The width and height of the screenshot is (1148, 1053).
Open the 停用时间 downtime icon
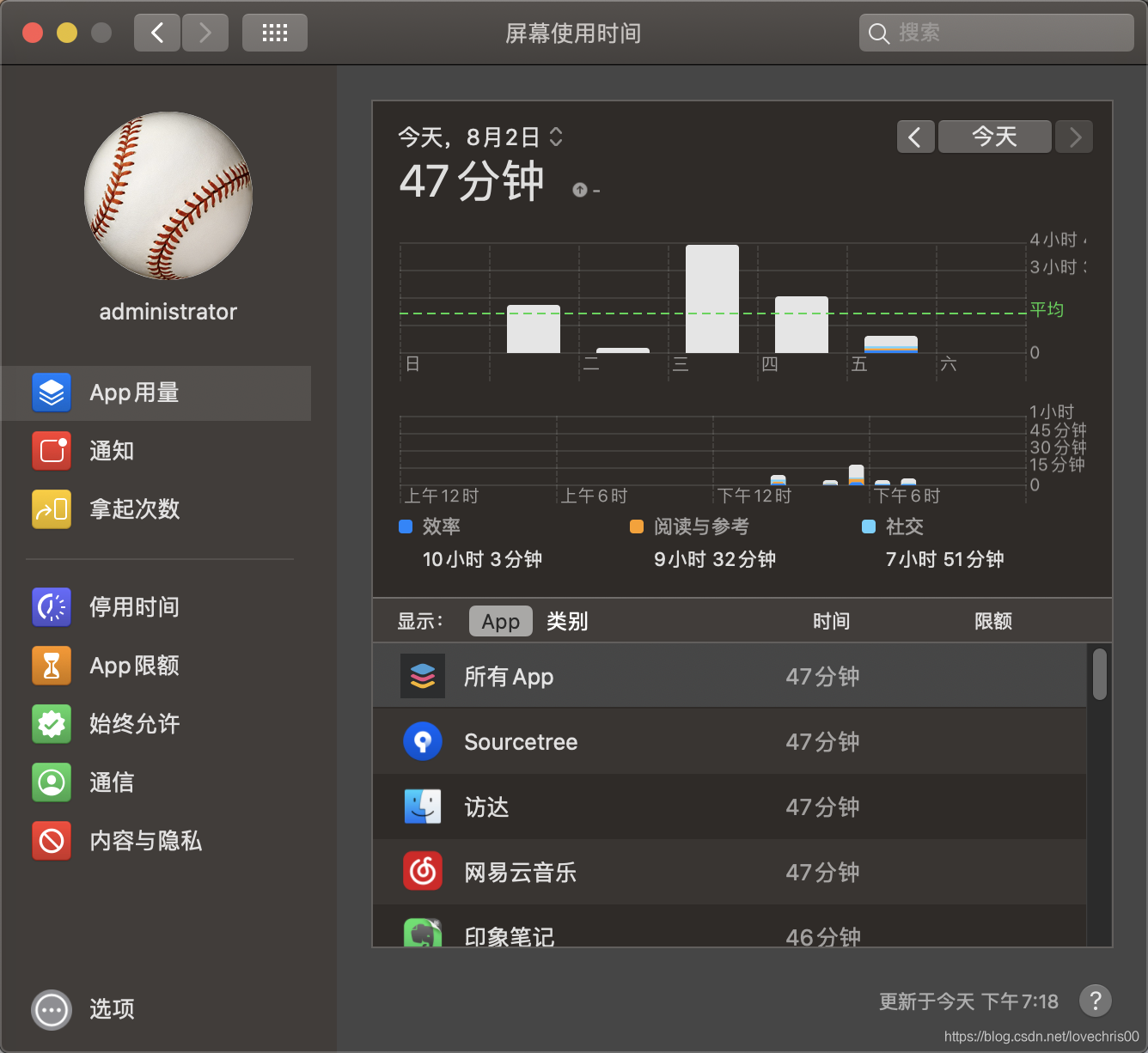point(52,607)
